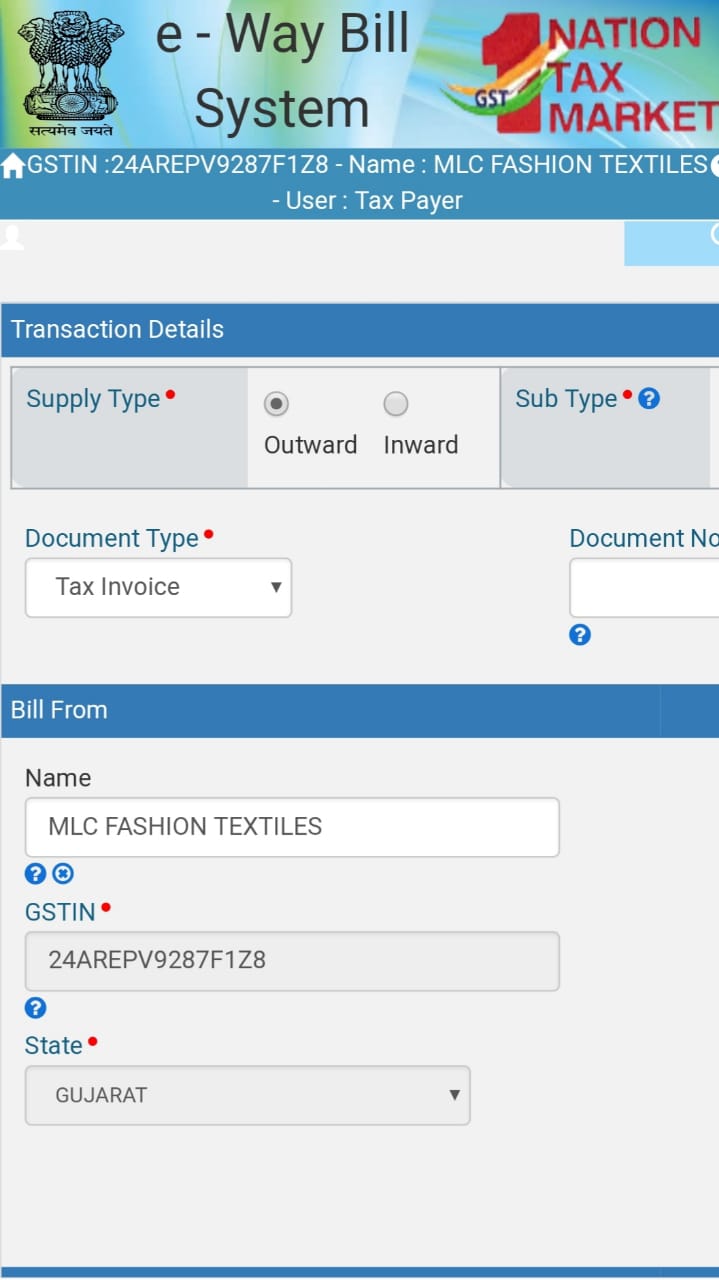Screen dimensions: 719x1280
Task: Click the e-Way Bill System title
Action: [x=282, y=72]
